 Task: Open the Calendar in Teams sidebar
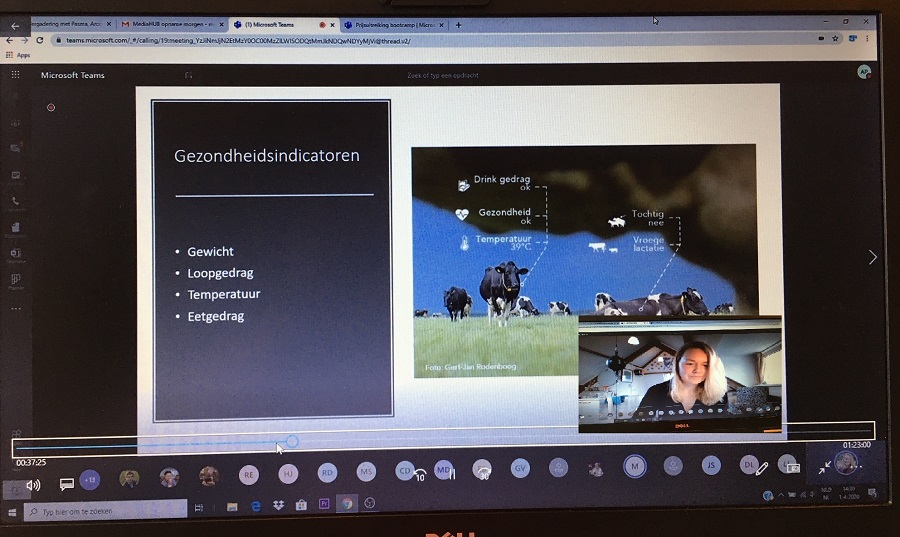click(15, 176)
